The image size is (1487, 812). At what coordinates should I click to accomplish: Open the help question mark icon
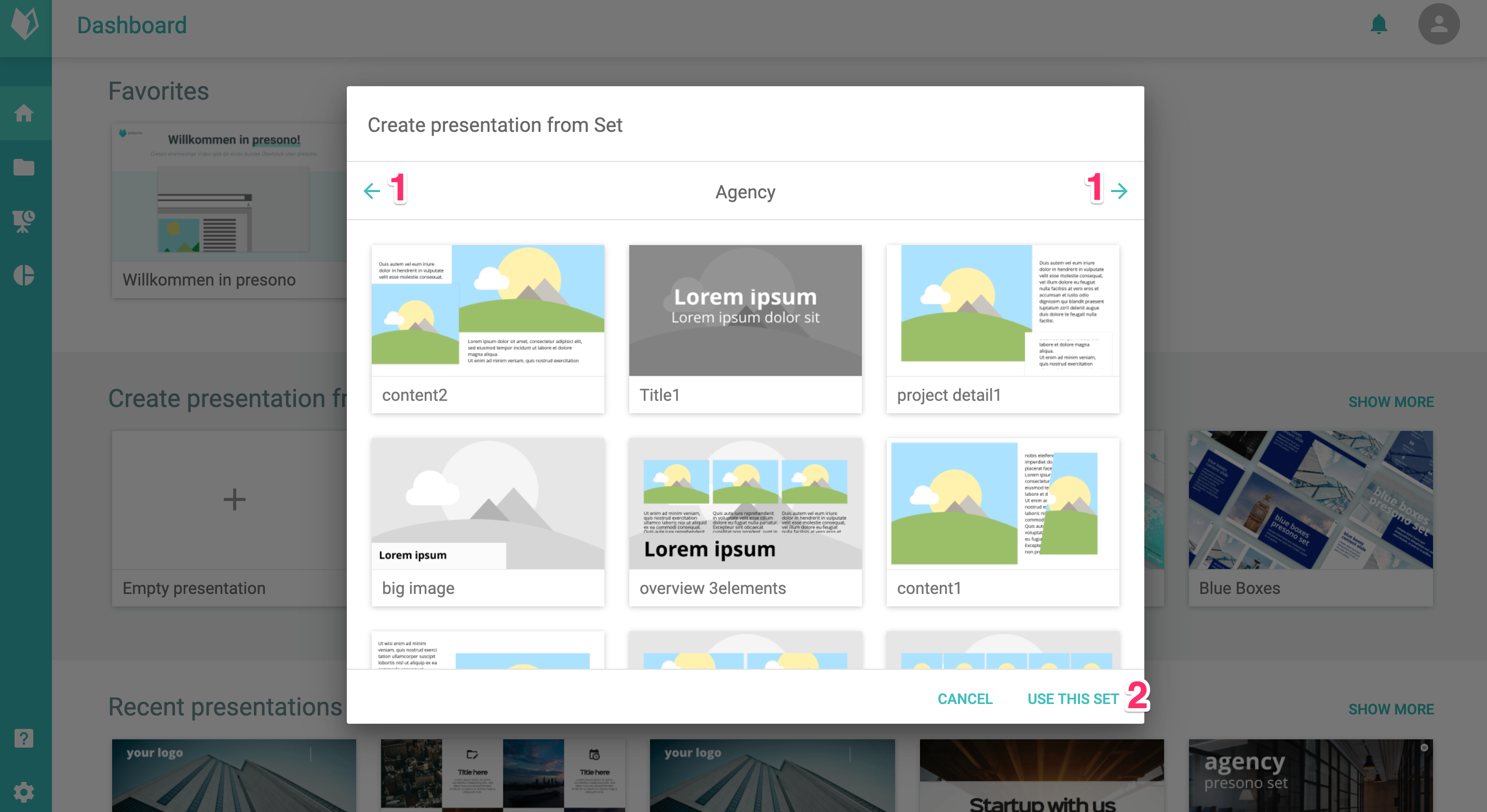pos(24,738)
